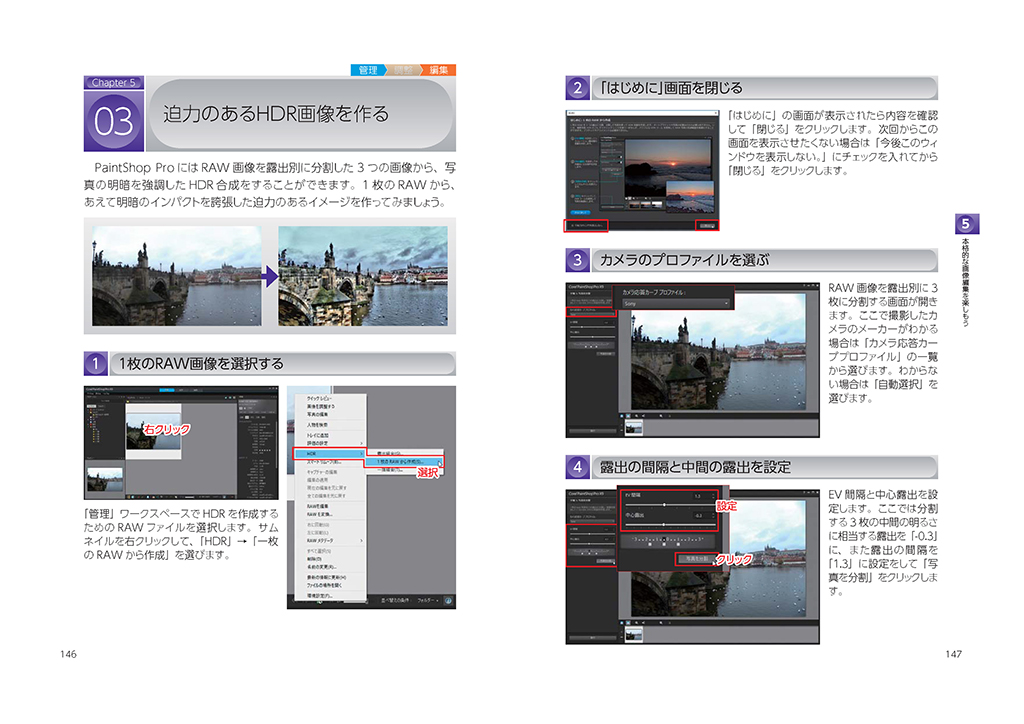Click the info icon at context menu screenshot corner
The width and height of the screenshot is (1024, 724).
447,601
